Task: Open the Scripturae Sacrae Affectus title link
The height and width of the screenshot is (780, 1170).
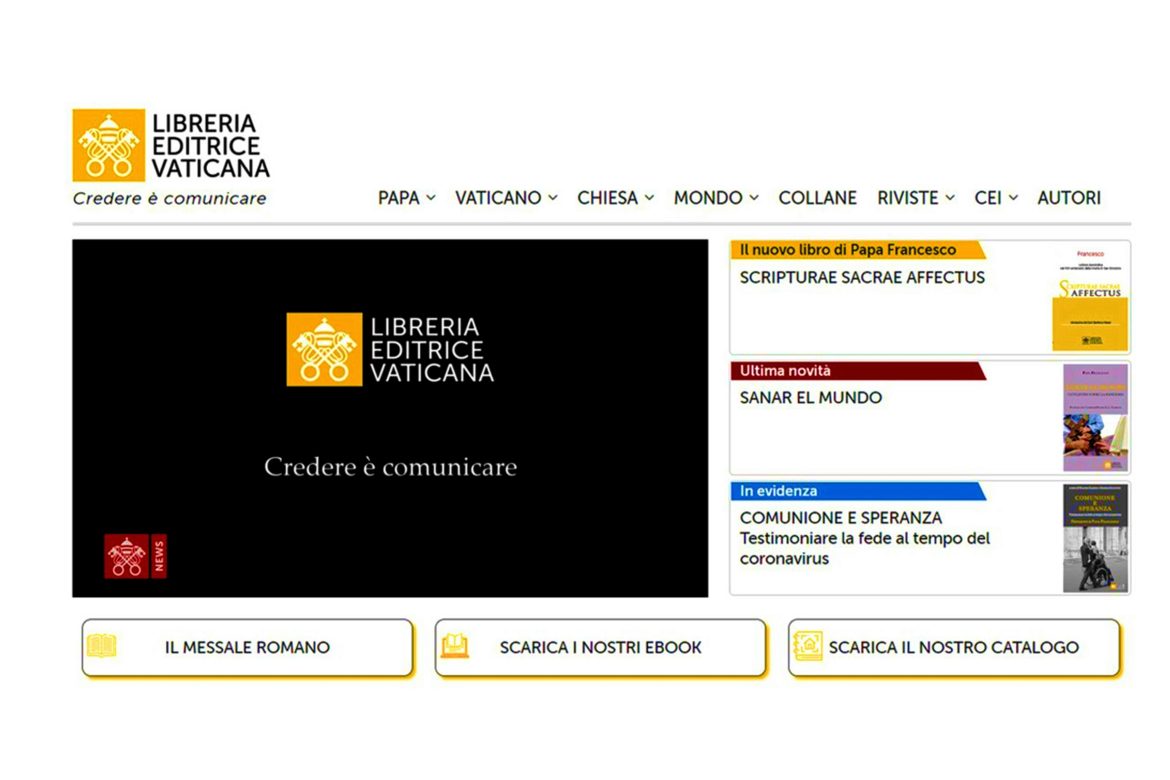Action: pyautogui.click(x=862, y=278)
